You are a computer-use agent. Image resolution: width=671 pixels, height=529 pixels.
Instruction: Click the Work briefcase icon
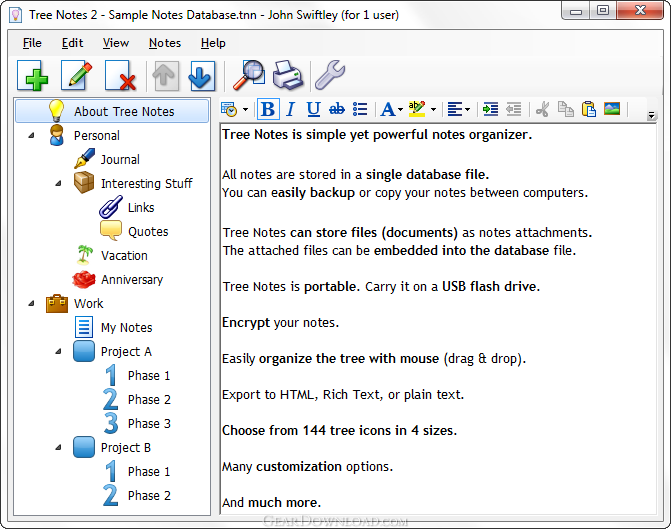point(57,303)
